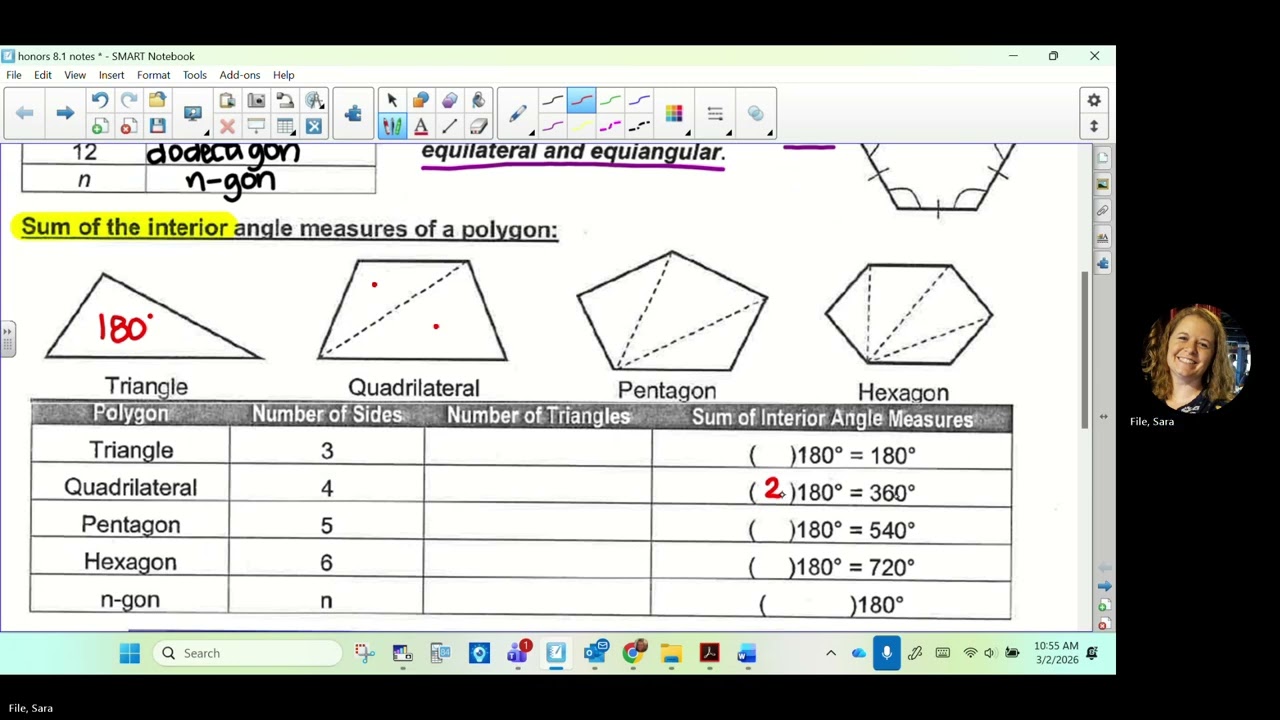Activate the Pens tool
1280x720 pixels.
[392, 126]
